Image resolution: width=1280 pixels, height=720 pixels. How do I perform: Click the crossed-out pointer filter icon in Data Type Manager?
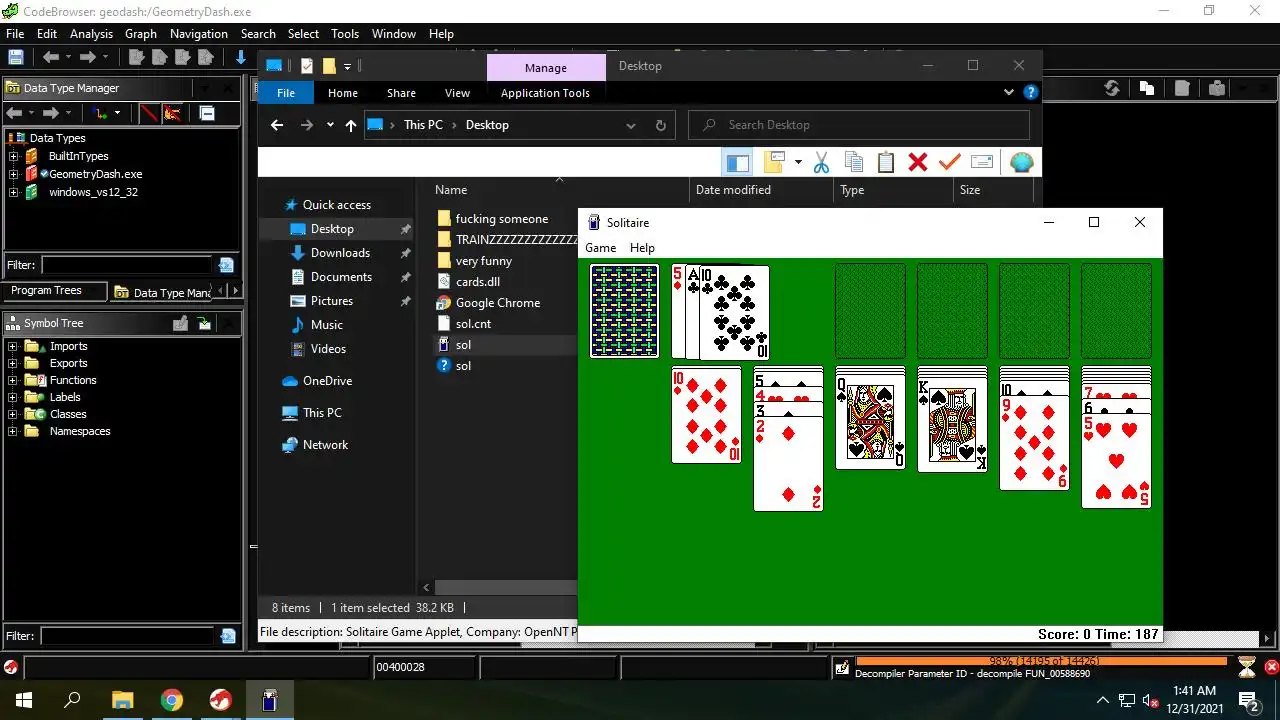click(x=173, y=113)
